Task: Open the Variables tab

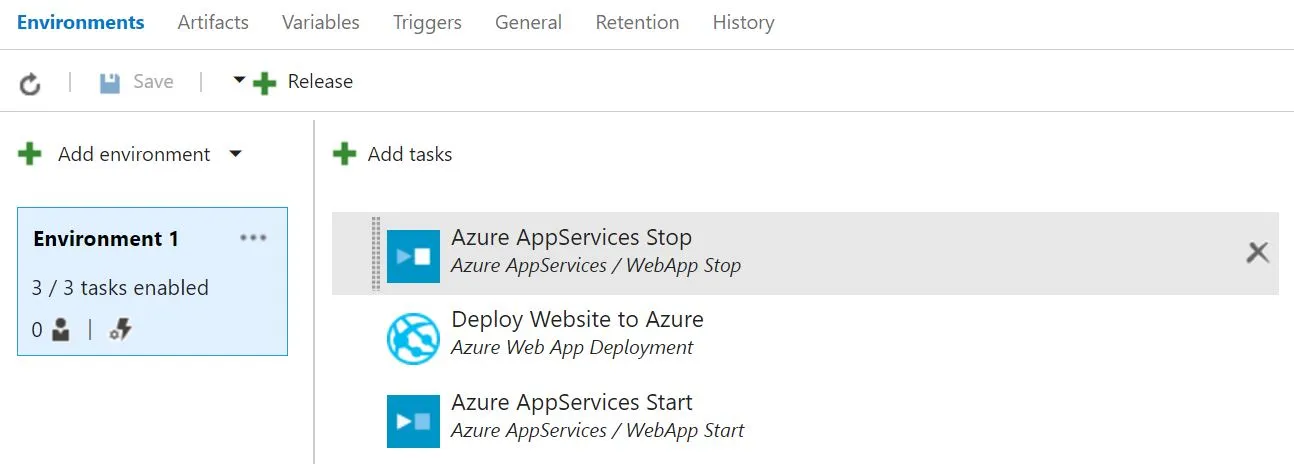Action: (321, 22)
